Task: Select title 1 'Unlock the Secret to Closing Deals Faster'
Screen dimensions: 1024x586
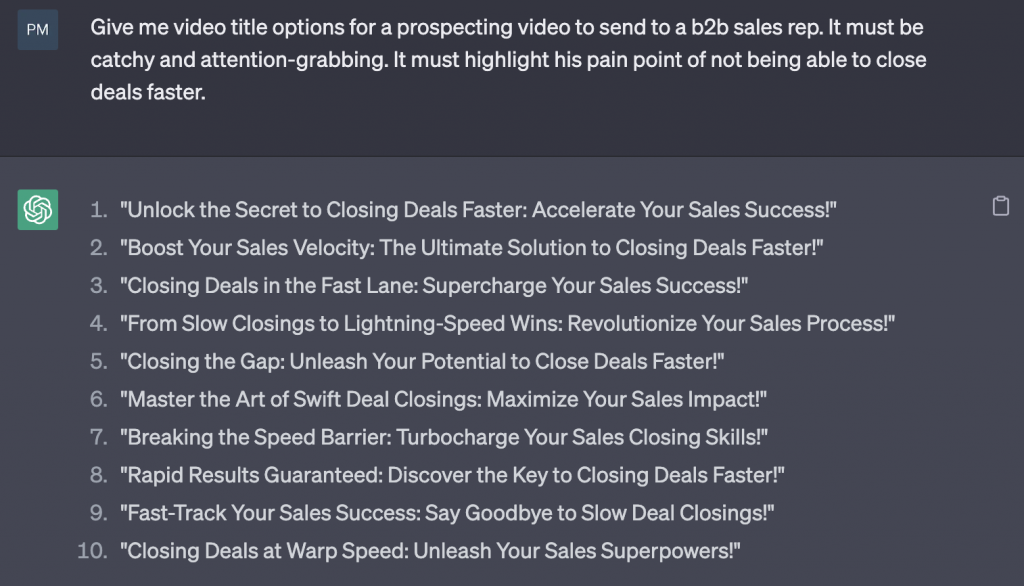Action: pyautogui.click(x=478, y=210)
